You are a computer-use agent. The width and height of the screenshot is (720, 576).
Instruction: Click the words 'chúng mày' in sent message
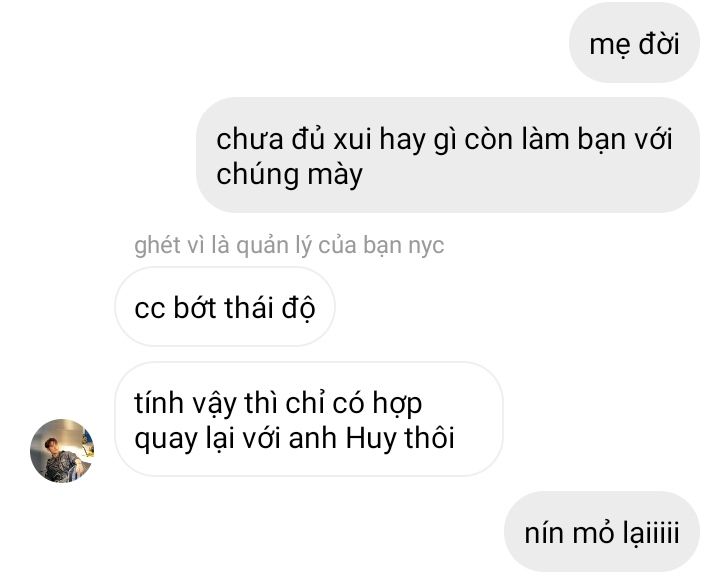pos(289,175)
